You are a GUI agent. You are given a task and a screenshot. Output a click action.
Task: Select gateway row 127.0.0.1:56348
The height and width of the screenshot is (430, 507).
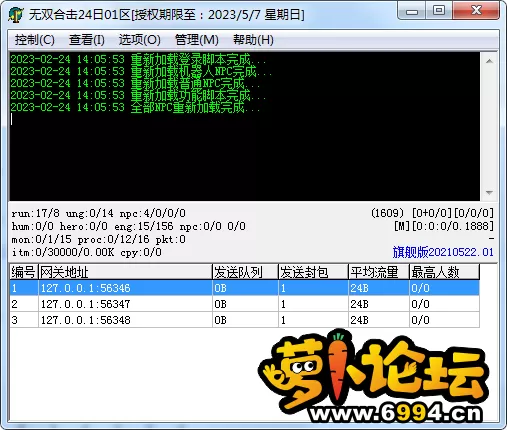point(245,320)
